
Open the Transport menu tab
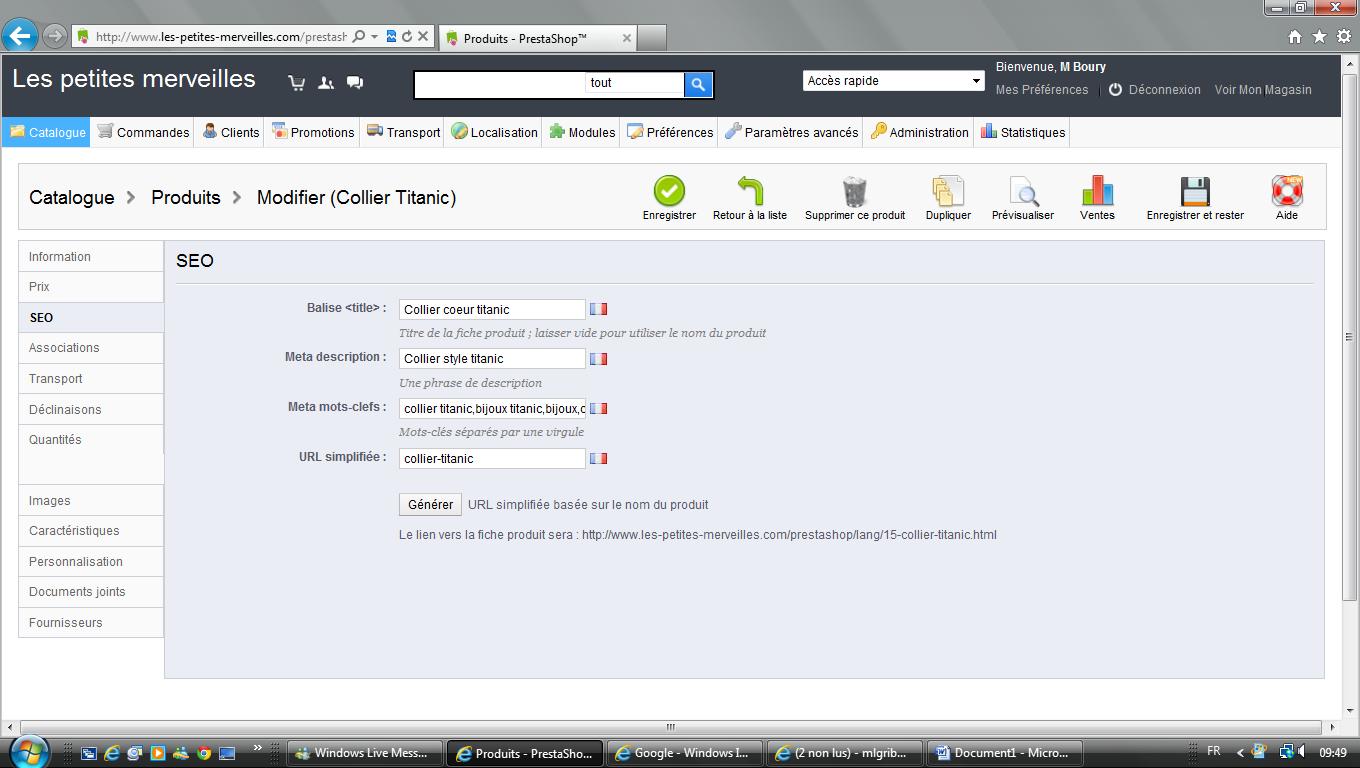click(403, 132)
